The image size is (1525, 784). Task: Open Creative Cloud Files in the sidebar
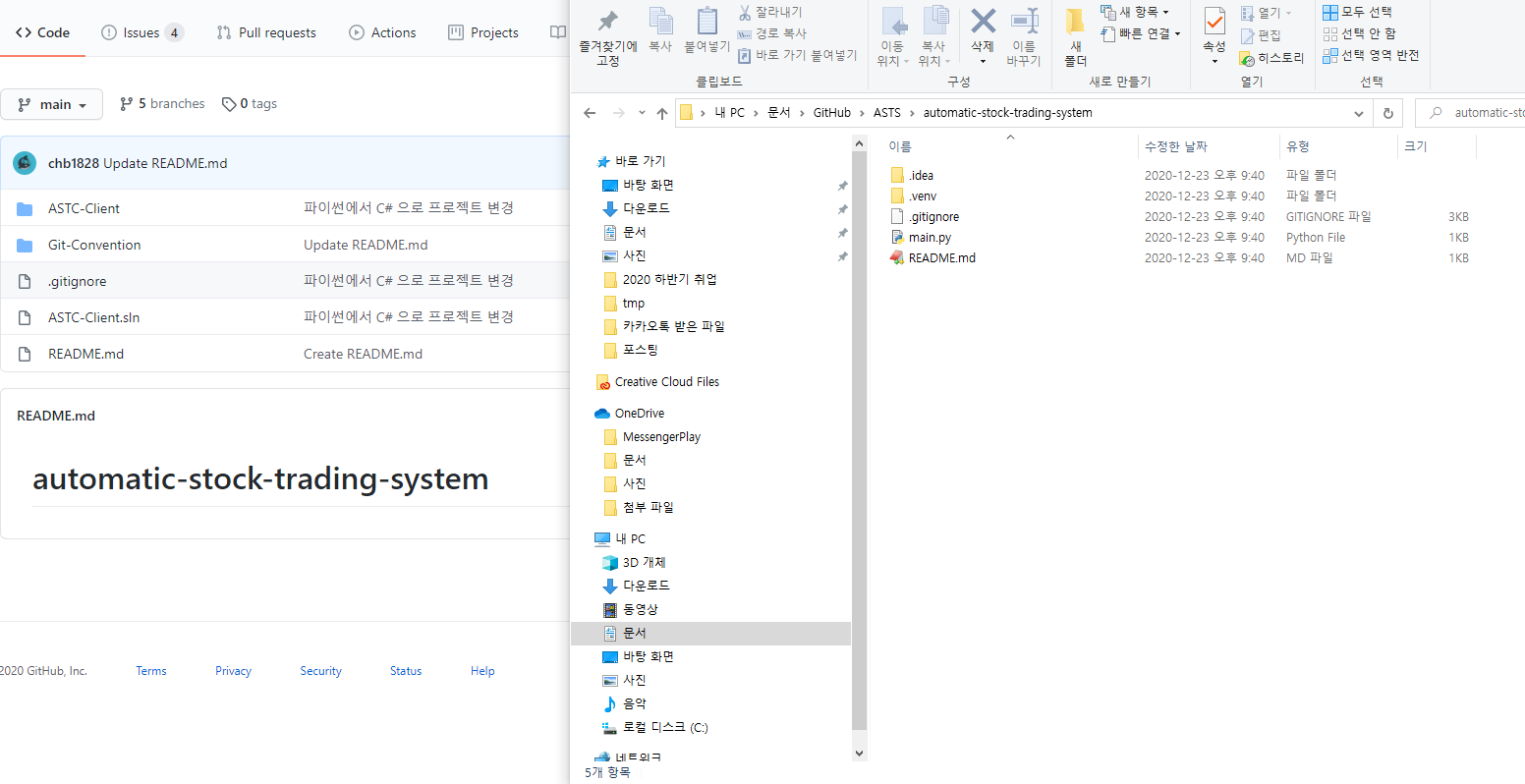[666, 382]
